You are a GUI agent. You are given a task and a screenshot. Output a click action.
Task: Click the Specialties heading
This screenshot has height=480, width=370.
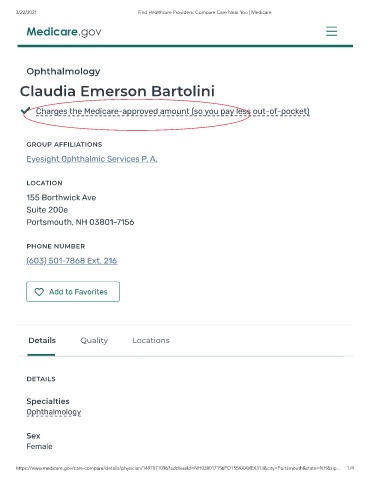pos(48,401)
